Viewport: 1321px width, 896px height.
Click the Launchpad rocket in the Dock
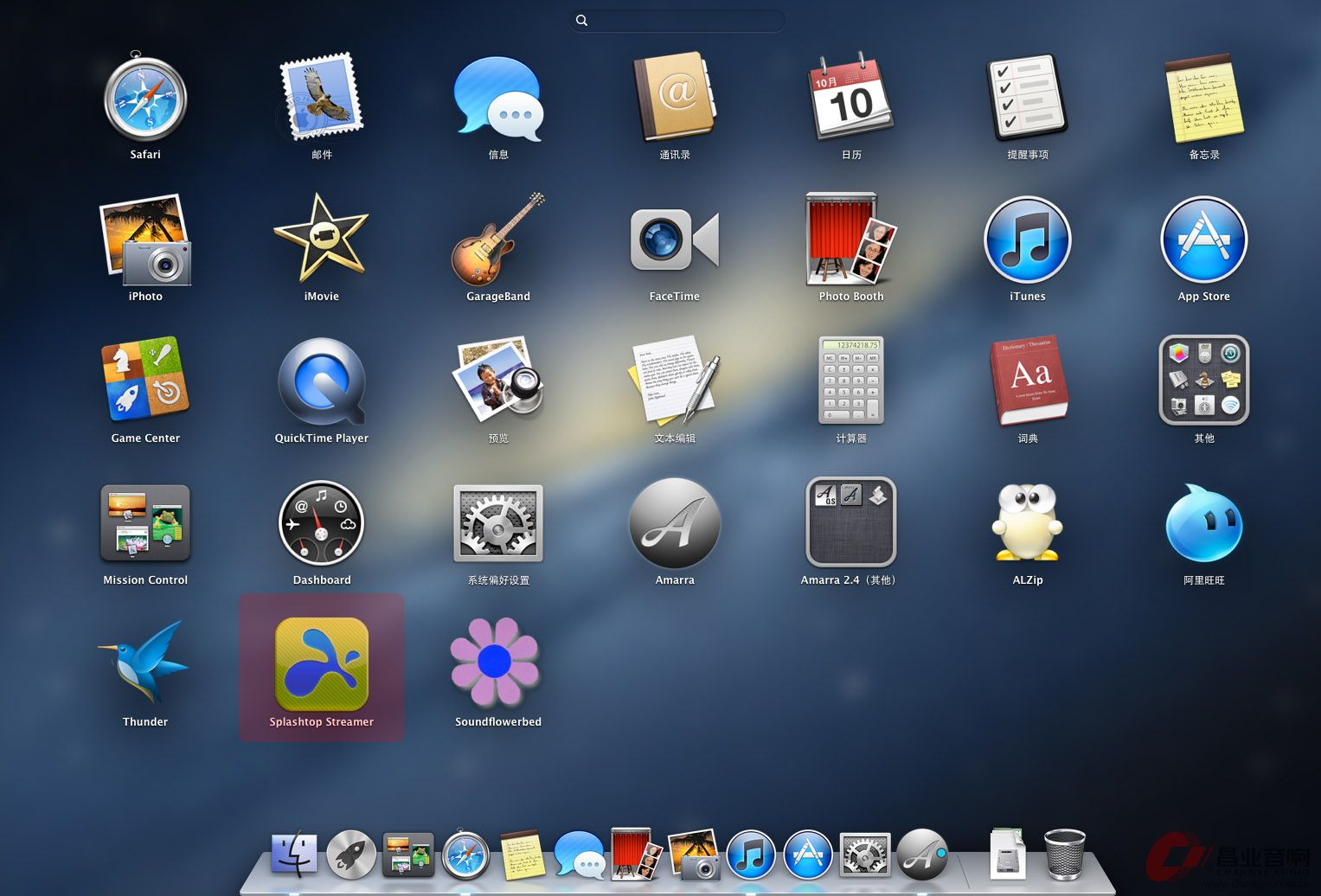click(x=351, y=854)
